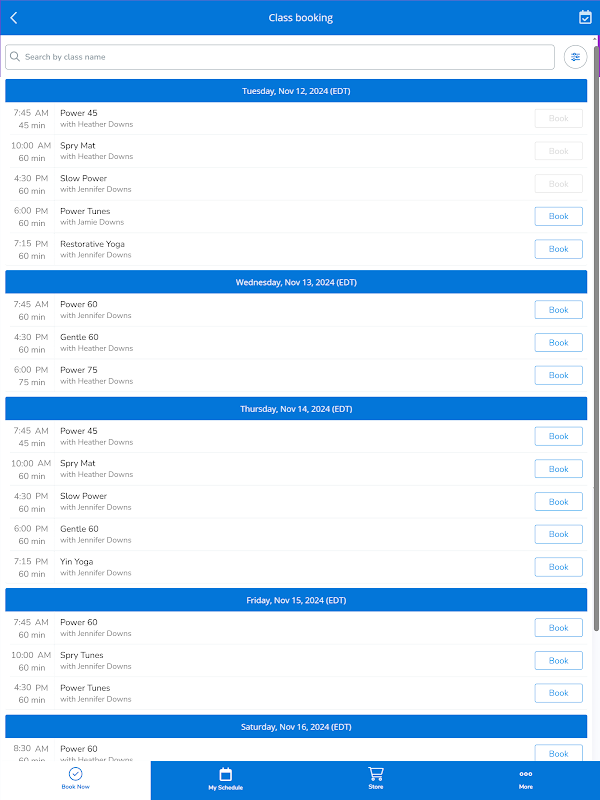
Task: Book Friday's Spry Tunes class
Action: pyautogui.click(x=558, y=660)
